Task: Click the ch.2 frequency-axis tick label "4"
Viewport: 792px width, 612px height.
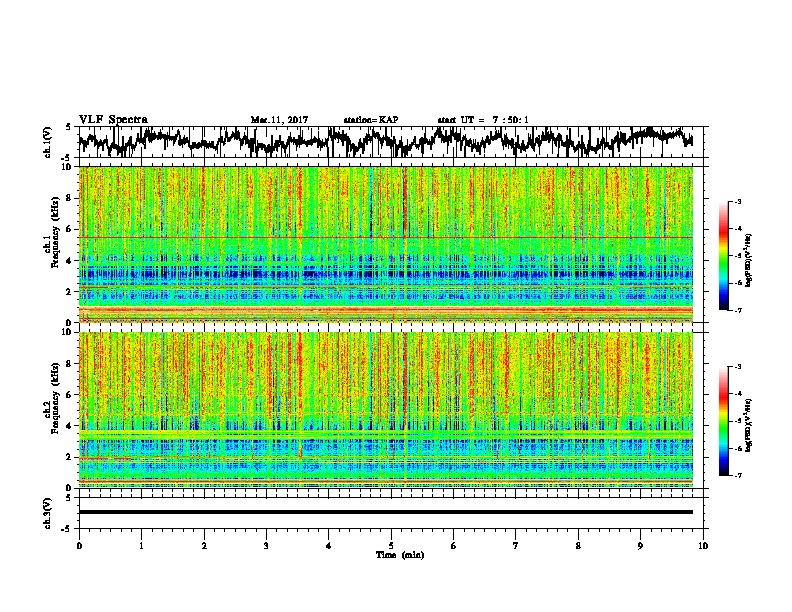Action: 71,426
